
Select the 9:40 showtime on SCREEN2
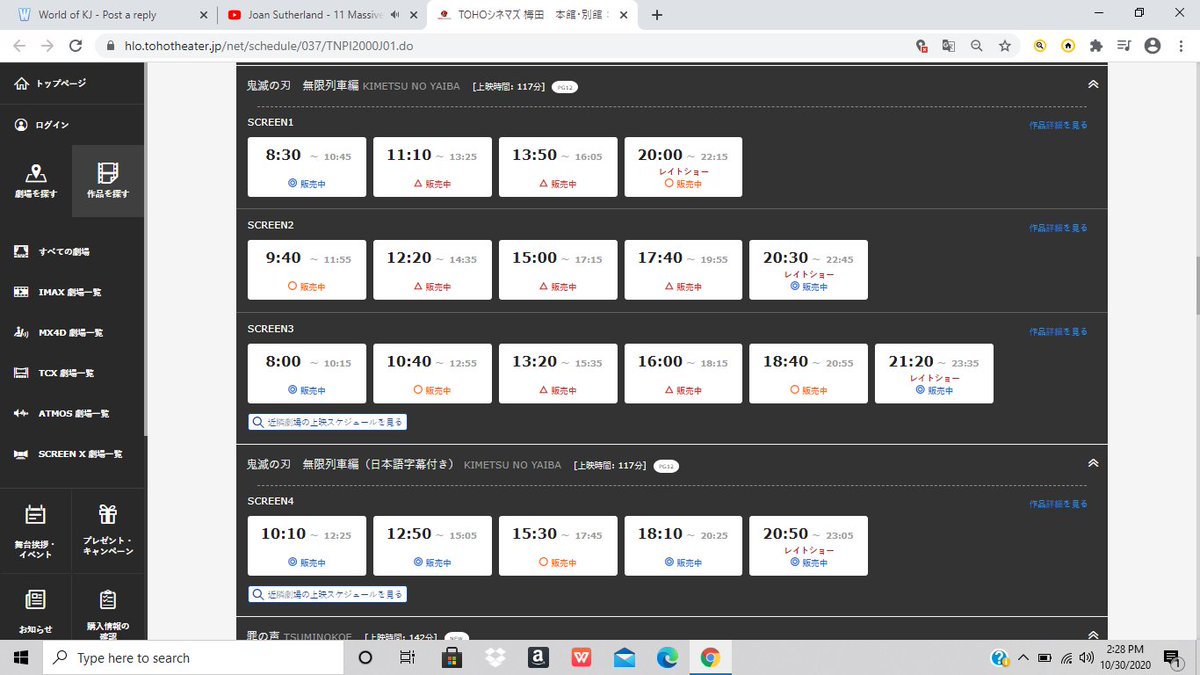pos(307,270)
